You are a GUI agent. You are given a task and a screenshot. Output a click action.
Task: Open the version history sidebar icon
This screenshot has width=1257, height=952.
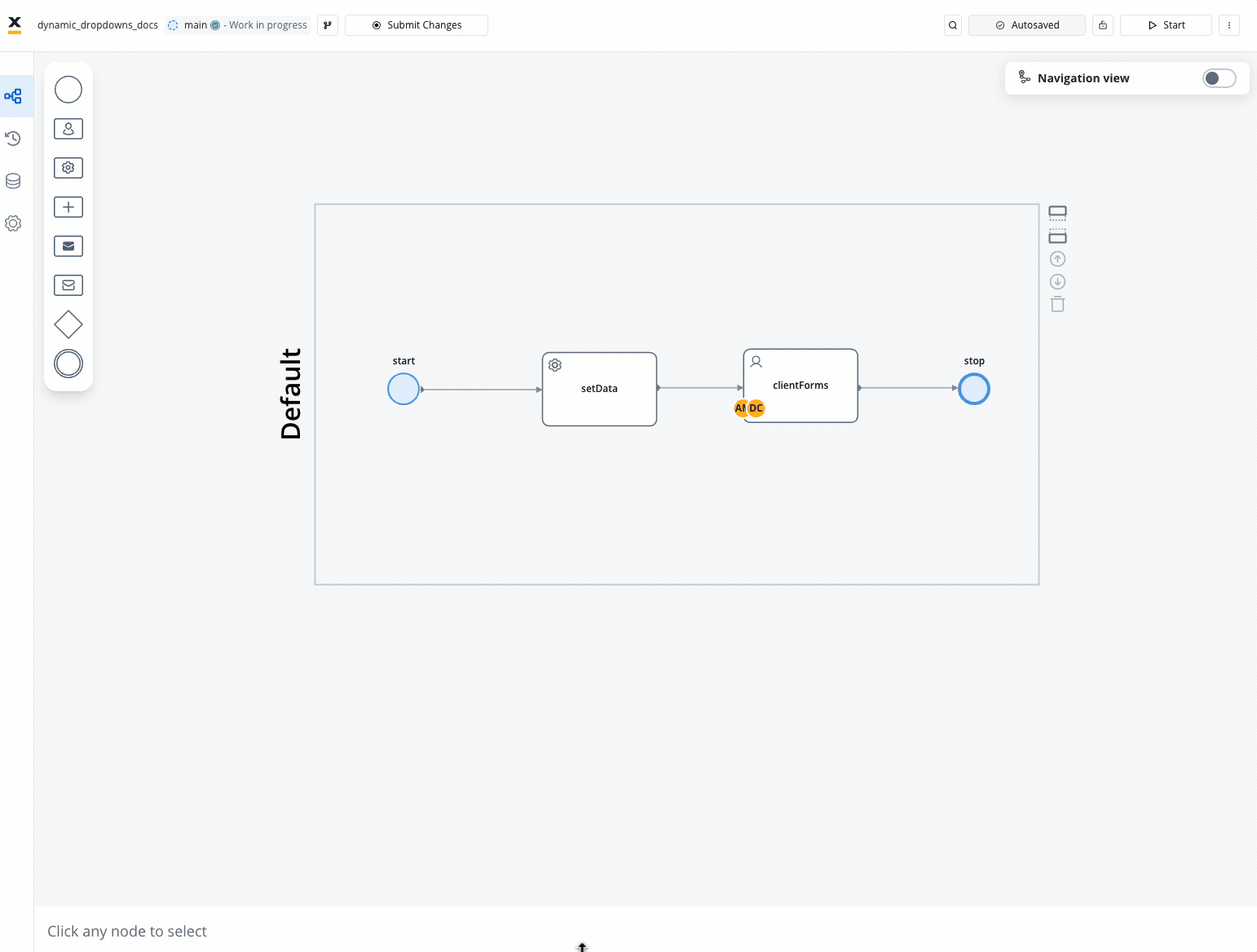click(x=13, y=139)
